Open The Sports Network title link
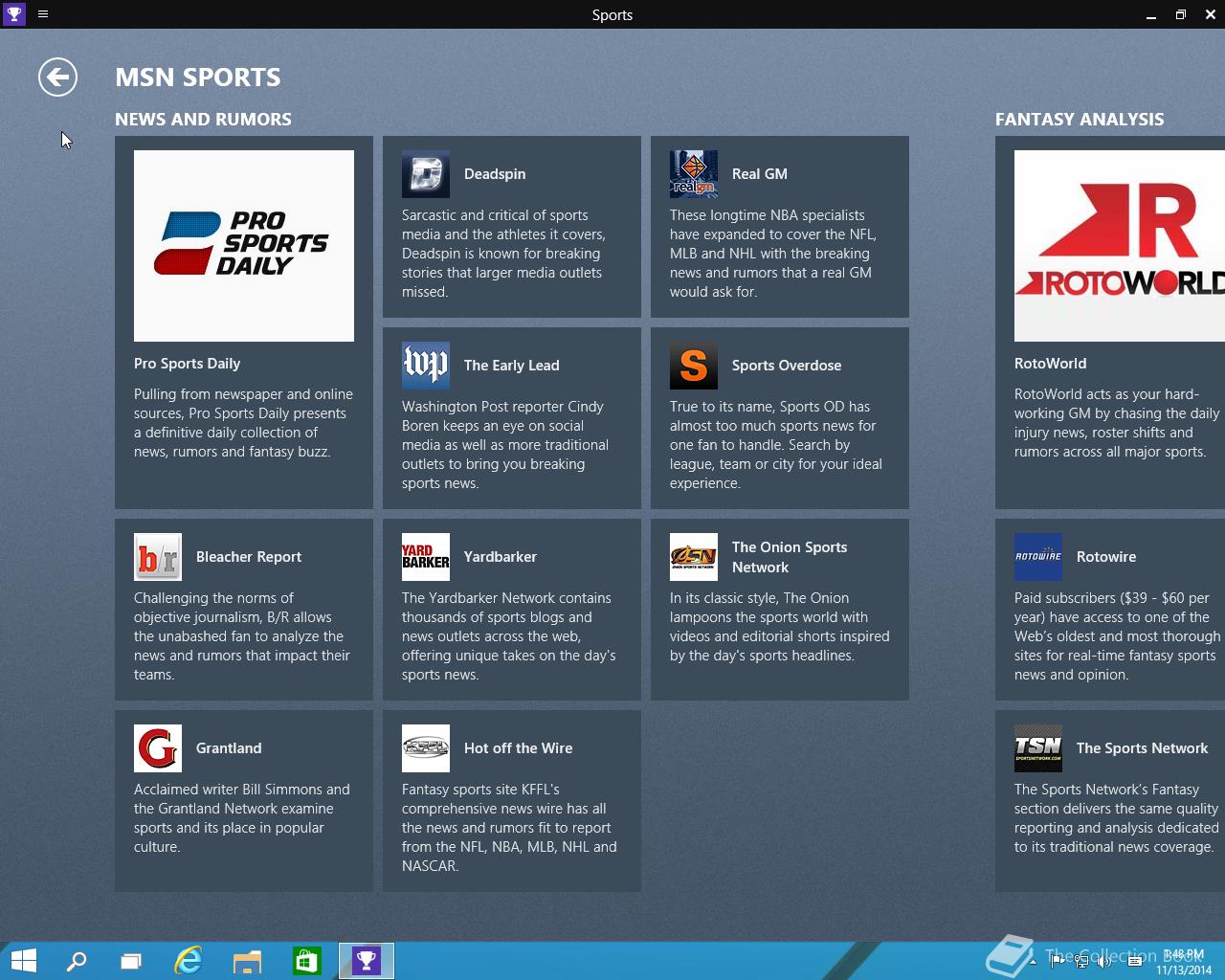Screen dimensions: 1225x980 pos(1142,748)
